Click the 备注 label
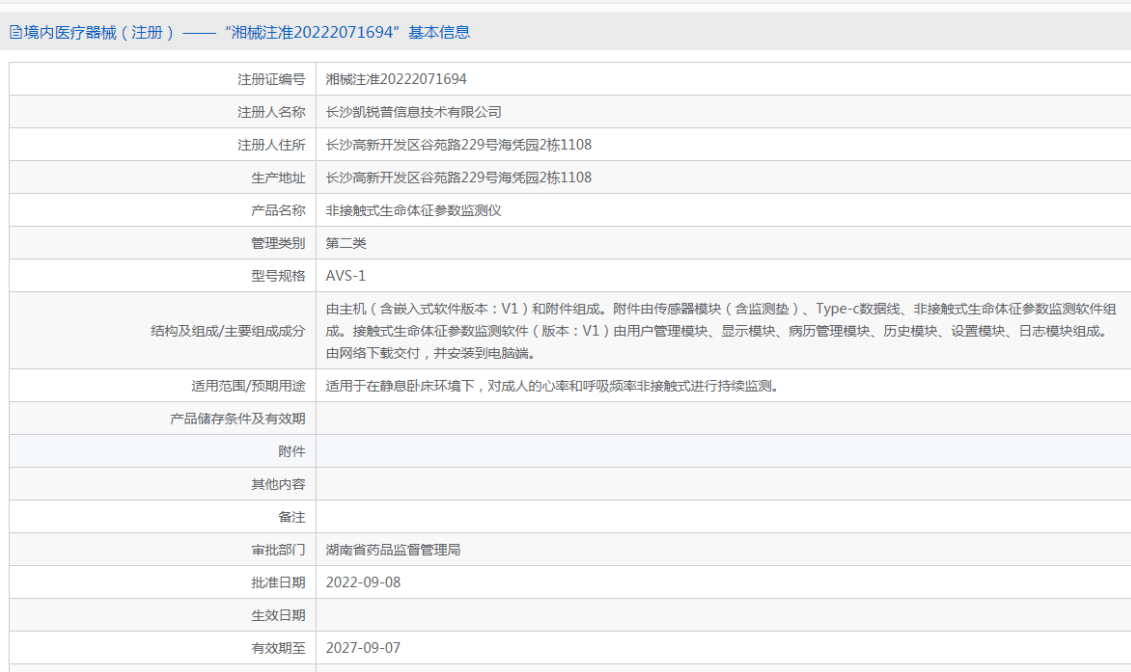The image size is (1131, 672). click(x=292, y=517)
